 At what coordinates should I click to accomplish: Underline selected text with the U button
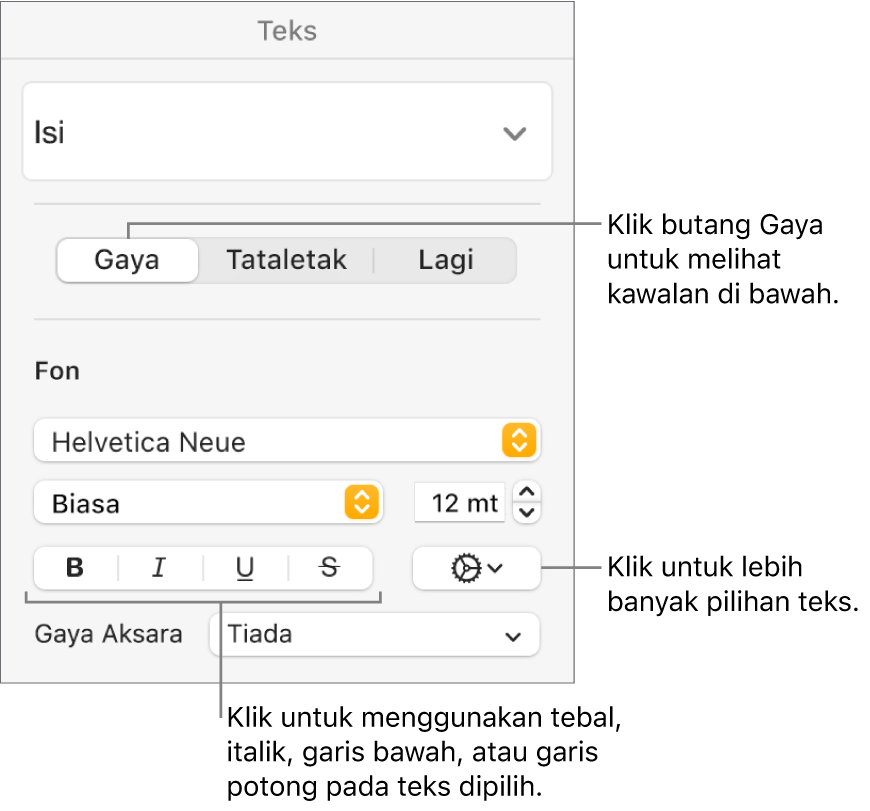pyautogui.click(x=245, y=568)
